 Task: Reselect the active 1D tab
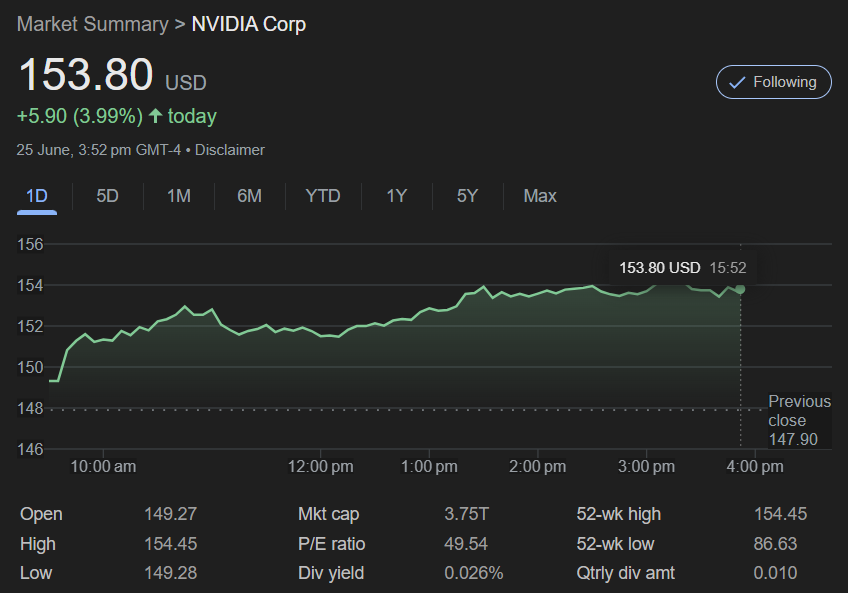pos(36,196)
